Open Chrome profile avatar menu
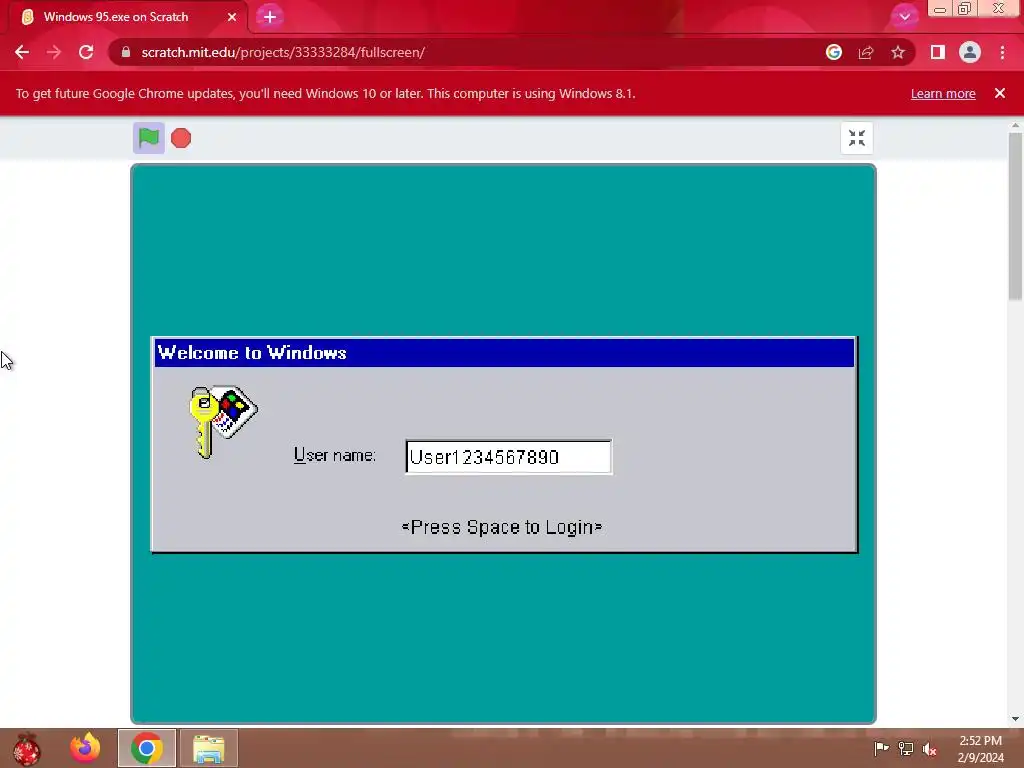1024x768 pixels. [970, 52]
